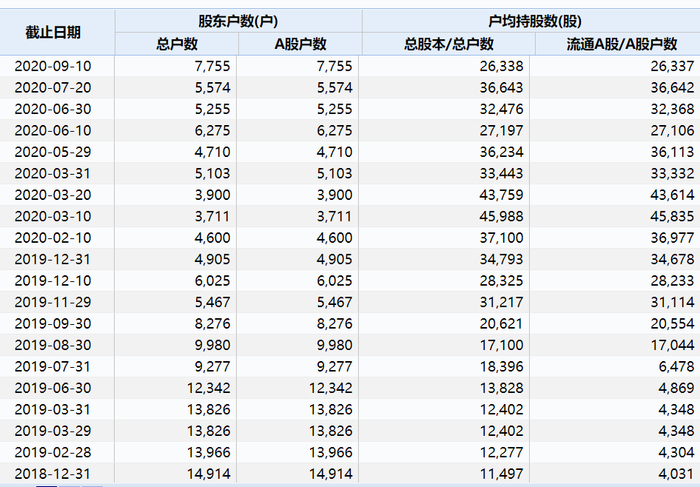
Task: Sort by the 总户数 column header
Action: 177,44
